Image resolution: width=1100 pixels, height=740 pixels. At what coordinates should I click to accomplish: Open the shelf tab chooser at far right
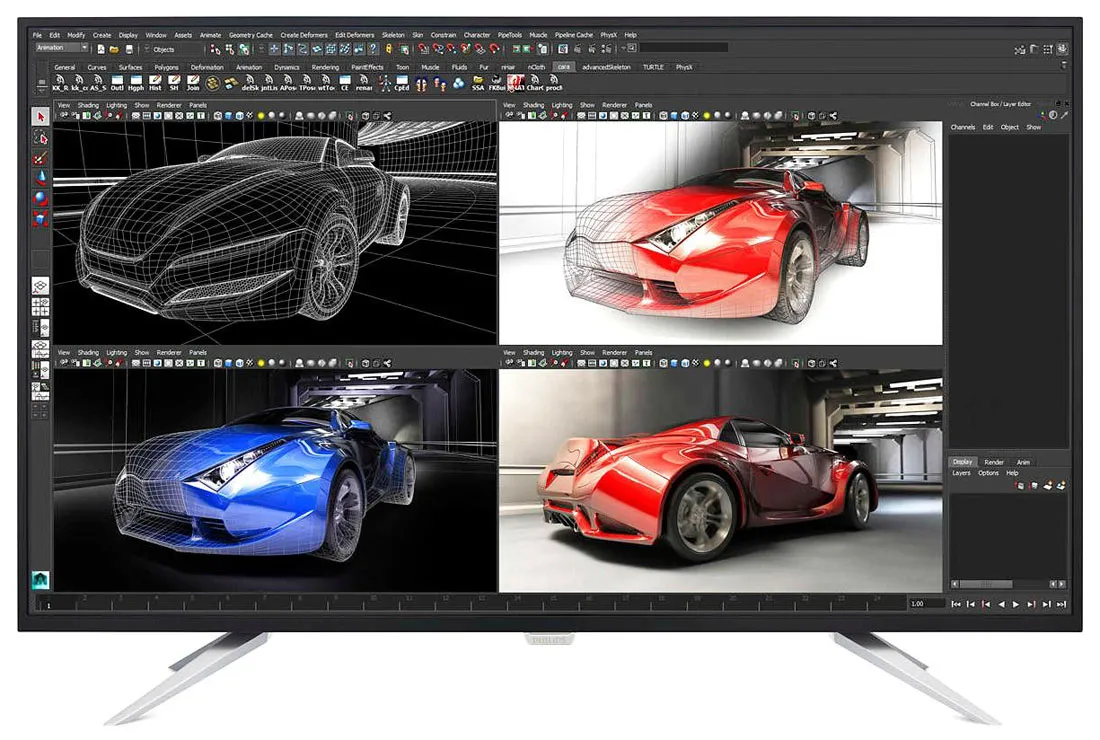click(x=1064, y=65)
